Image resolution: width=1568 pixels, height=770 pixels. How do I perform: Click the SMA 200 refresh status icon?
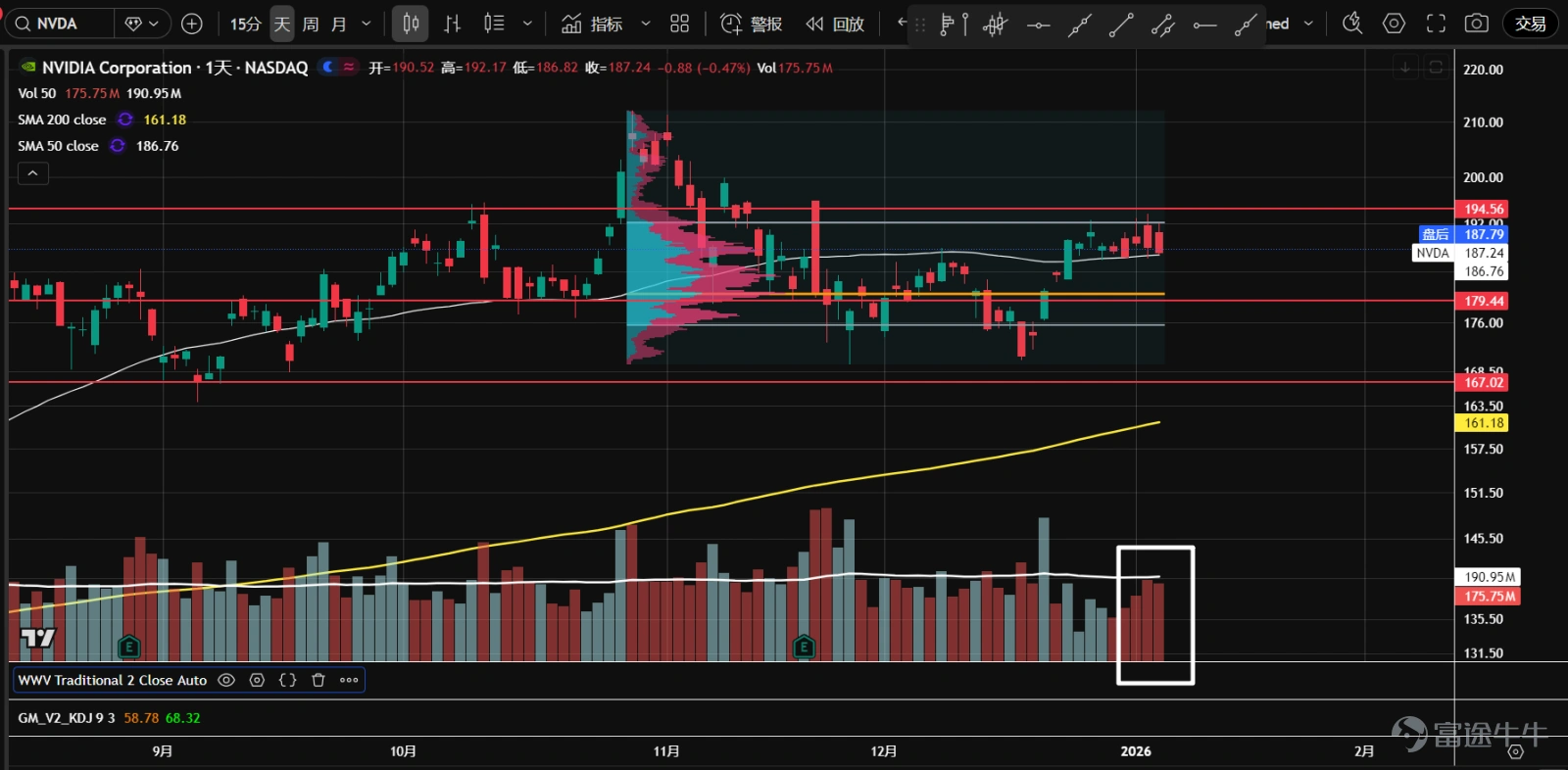[x=125, y=120]
